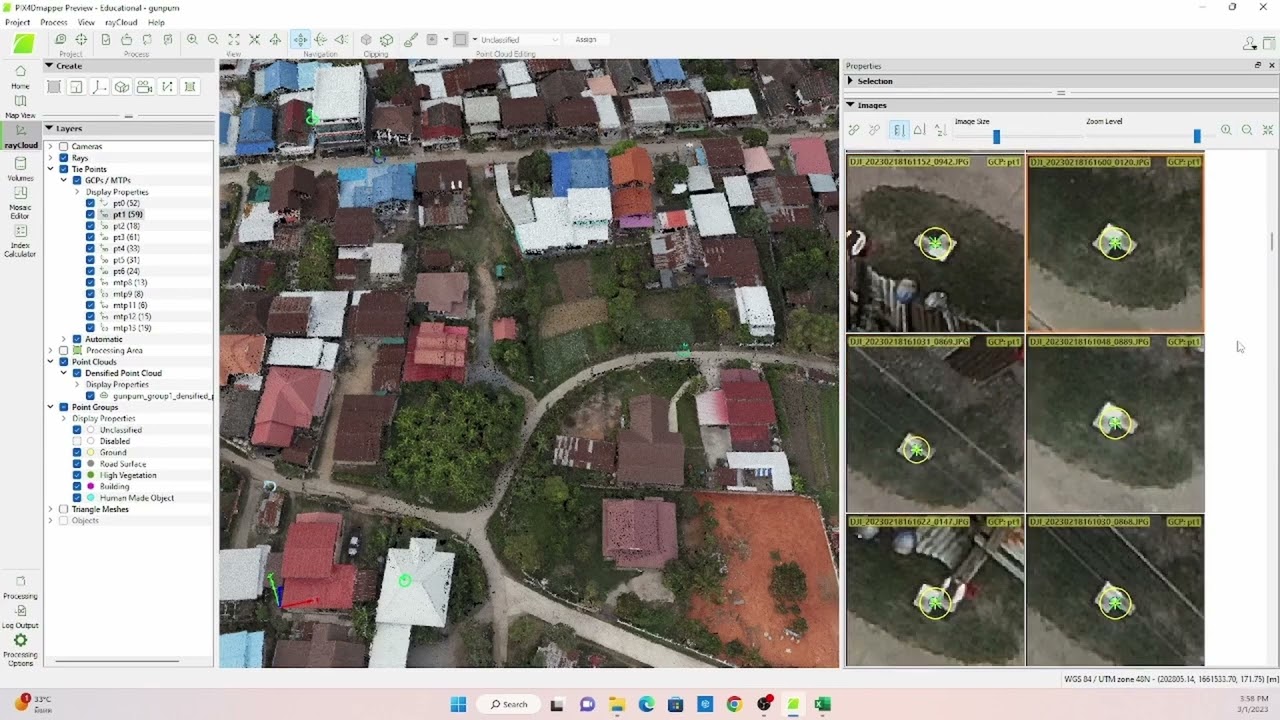This screenshot has height=720, width=1280.
Task: Click the edit point cloud brush icon
Action: point(411,39)
